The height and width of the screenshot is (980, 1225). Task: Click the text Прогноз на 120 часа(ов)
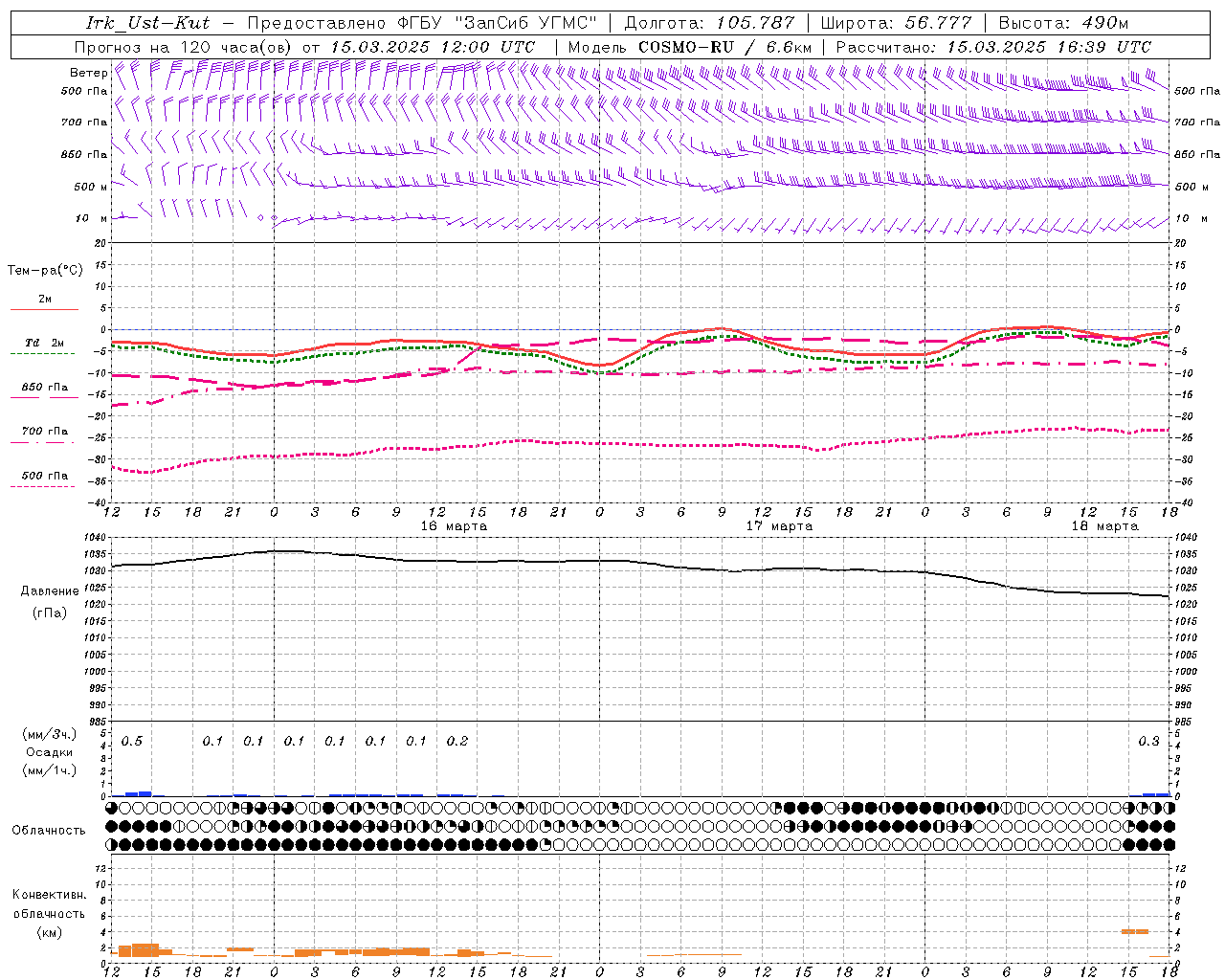point(184,47)
